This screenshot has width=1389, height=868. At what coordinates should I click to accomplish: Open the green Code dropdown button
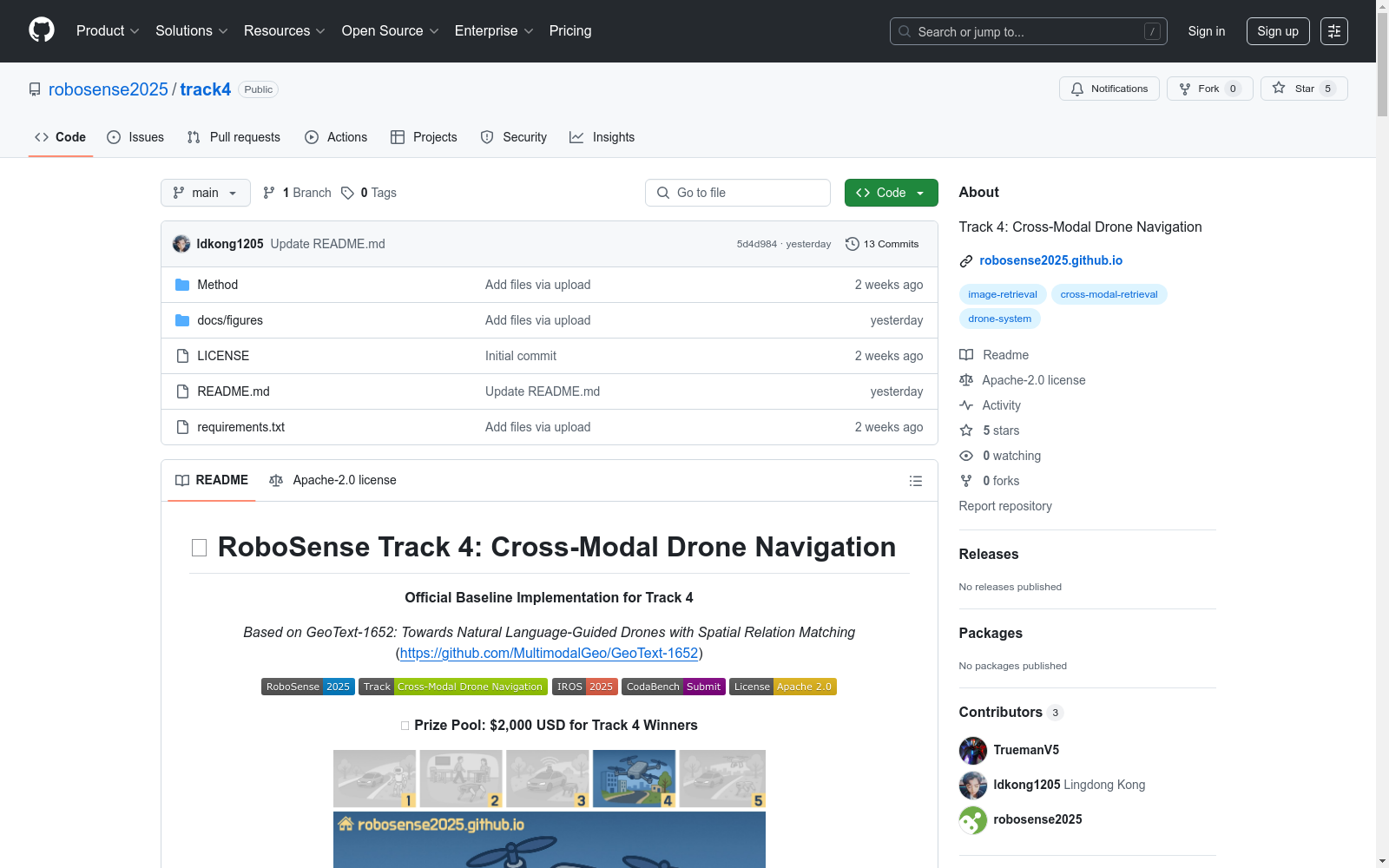pos(891,193)
